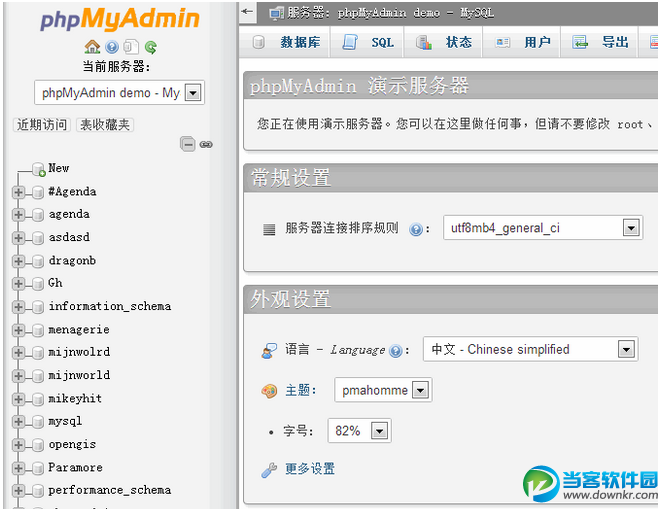This screenshot has width=659, height=509.
Task: Click the list icon beside collation setting
Action: pyautogui.click(x=269, y=229)
